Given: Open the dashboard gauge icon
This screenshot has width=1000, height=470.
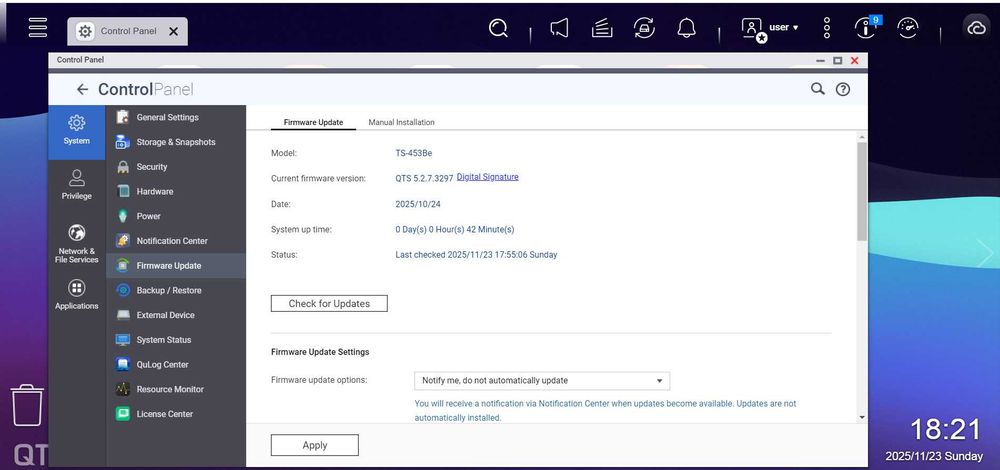Looking at the screenshot, I should pyautogui.click(x=908, y=28).
